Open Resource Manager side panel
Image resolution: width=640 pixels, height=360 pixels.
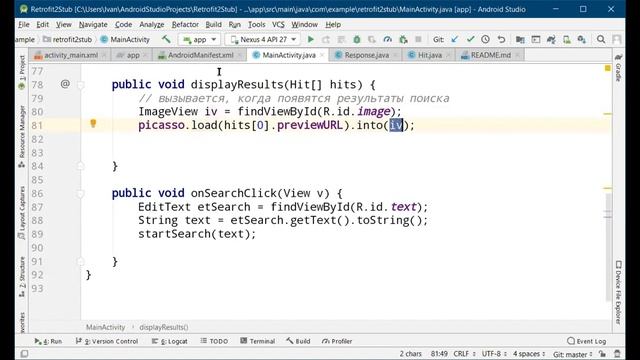(x=22, y=136)
